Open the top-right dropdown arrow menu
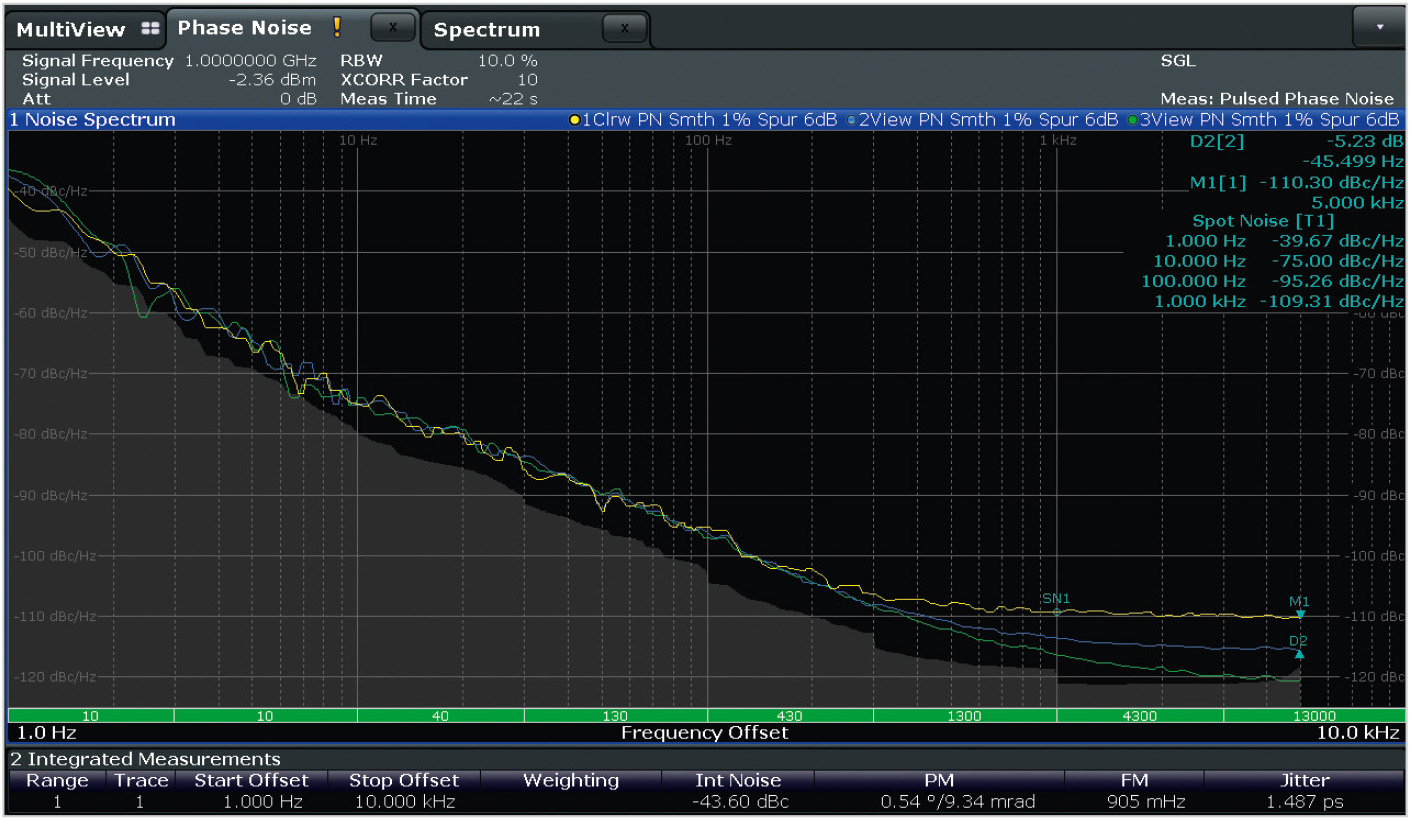This screenshot has height=820, width=1410. [1379, 27]
